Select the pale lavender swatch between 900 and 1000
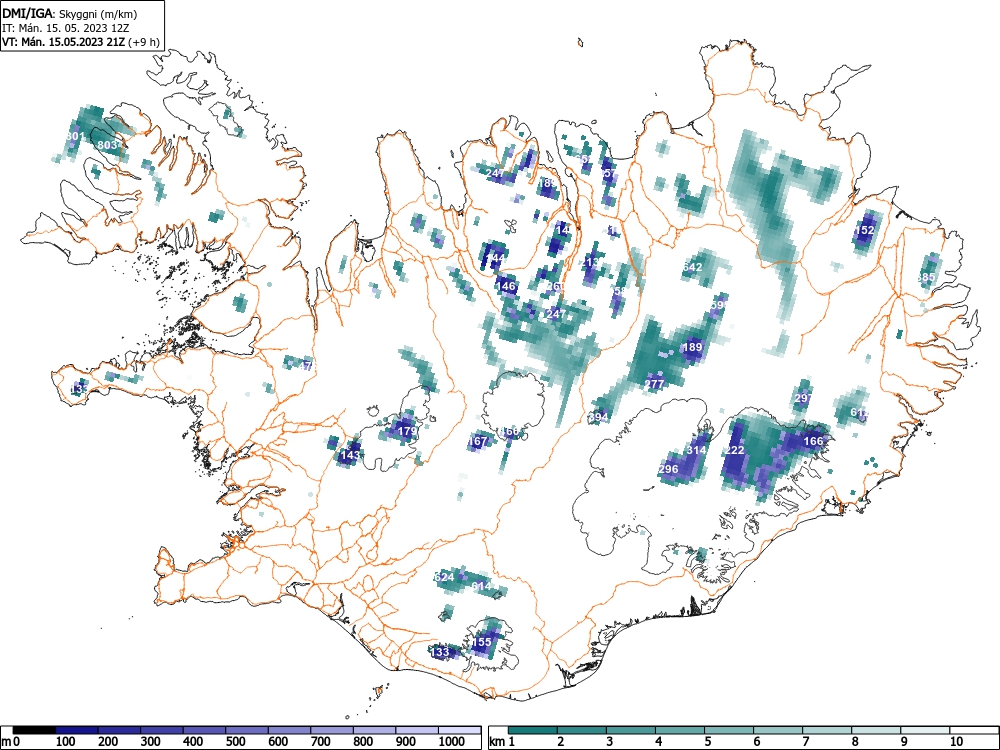Screen dimensions: 1000x750 tap(417, 730)
